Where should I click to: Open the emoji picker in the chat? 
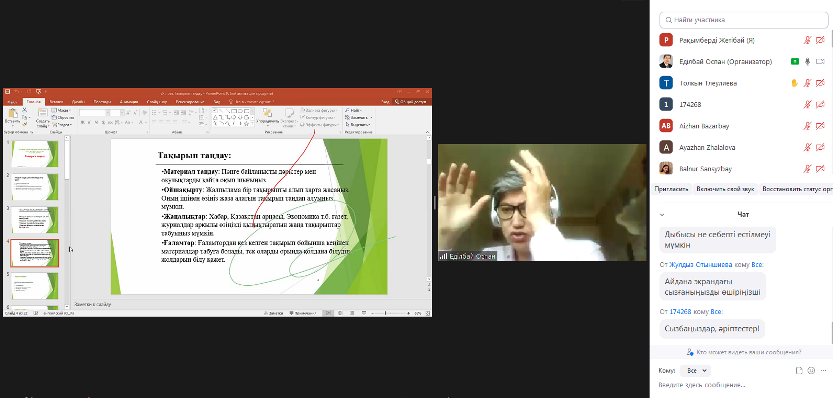click(x=811, y=370)
